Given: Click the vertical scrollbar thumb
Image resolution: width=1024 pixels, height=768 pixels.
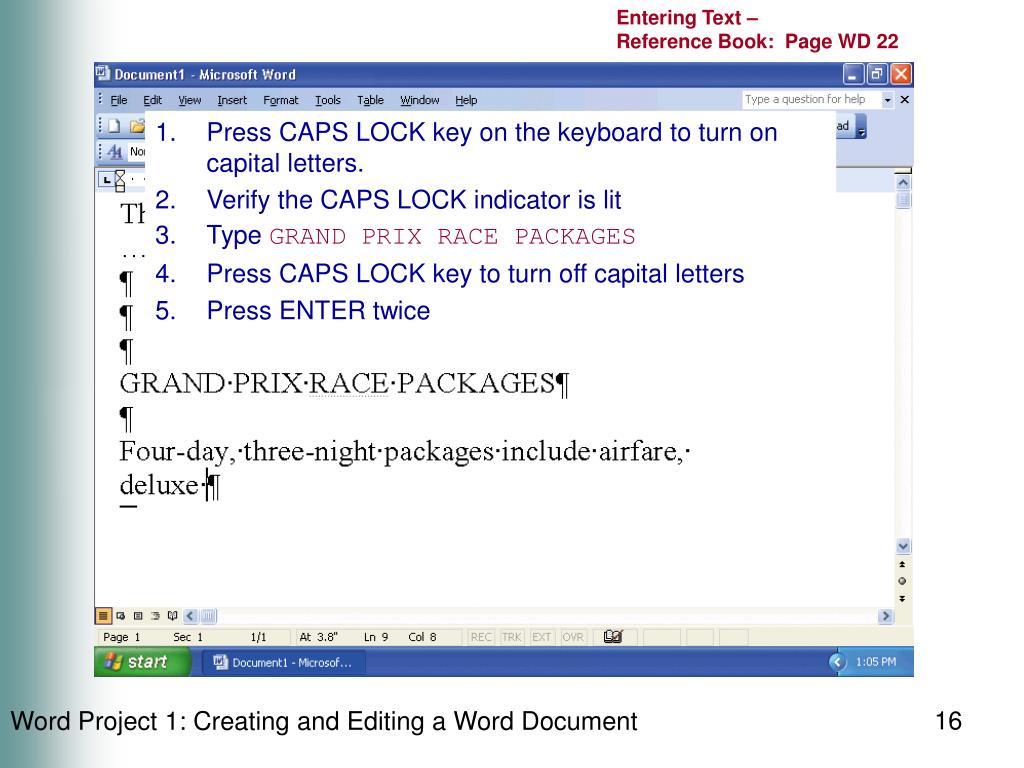Looking at the screenshot, I should [x=903, y=200].
